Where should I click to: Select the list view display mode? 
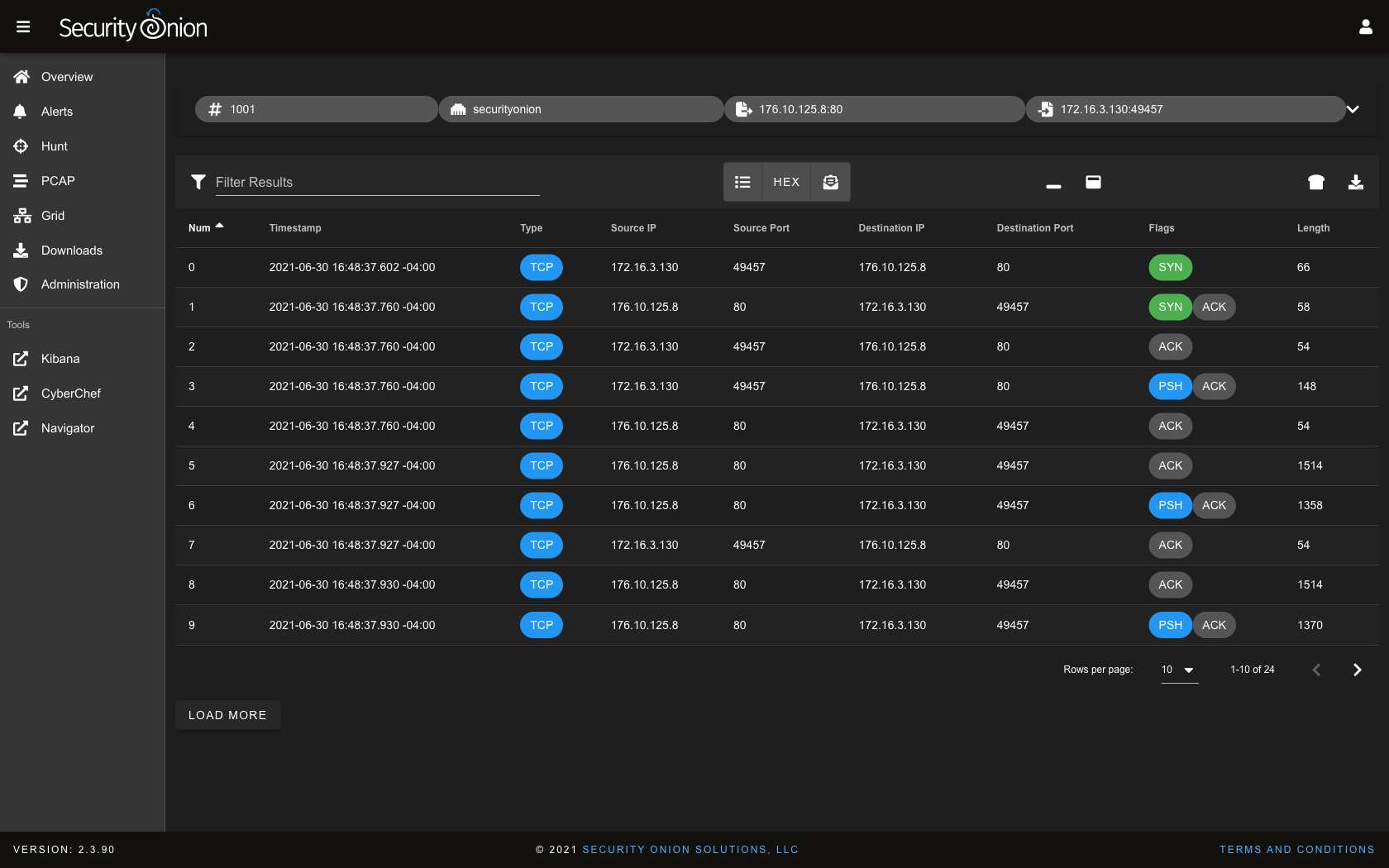742,182
